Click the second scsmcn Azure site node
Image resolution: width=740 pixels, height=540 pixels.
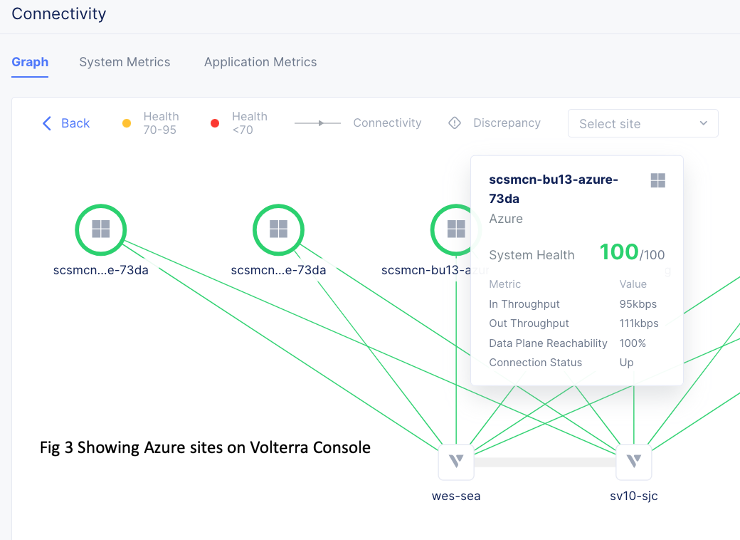pyautogui.click(x=278, y=230)
